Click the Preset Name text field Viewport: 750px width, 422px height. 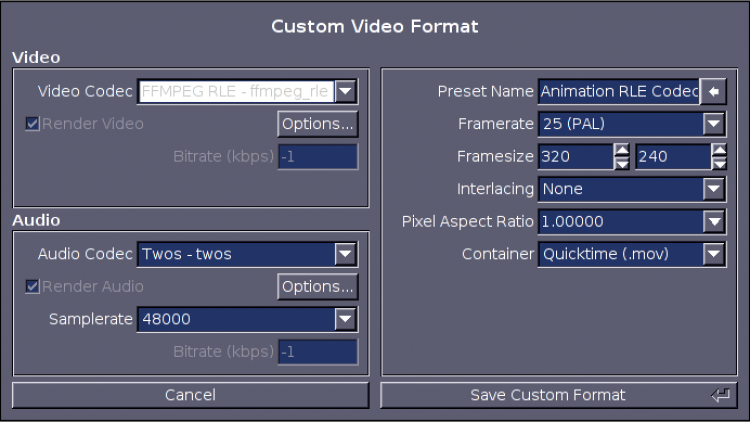coord(619,91)
